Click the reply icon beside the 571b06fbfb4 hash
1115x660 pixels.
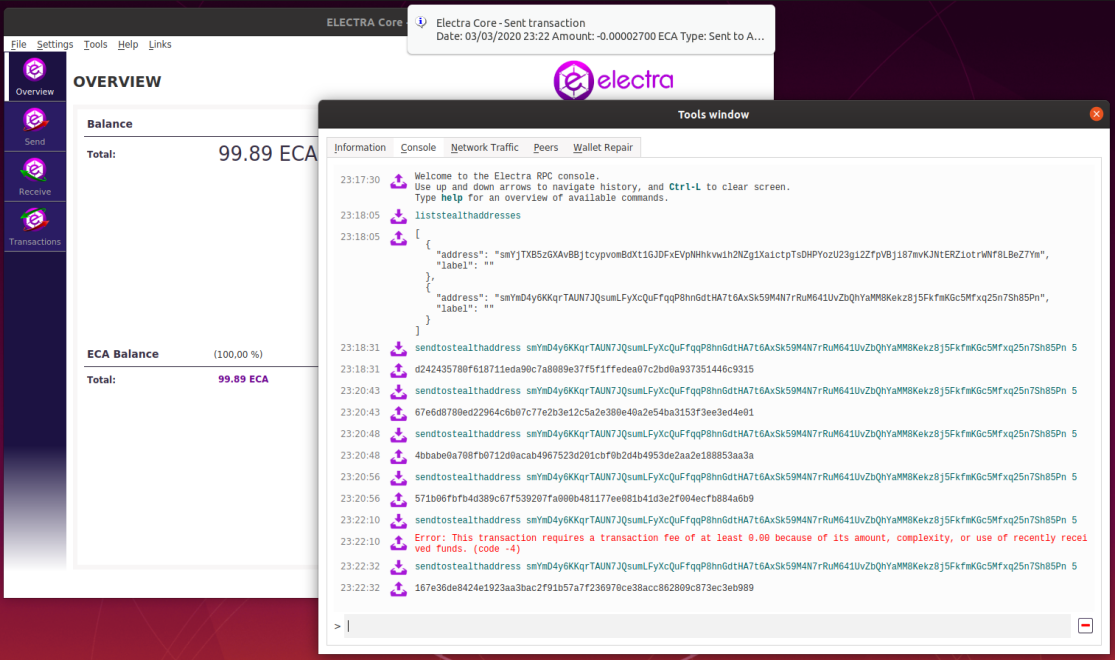(x=398, y=499)
